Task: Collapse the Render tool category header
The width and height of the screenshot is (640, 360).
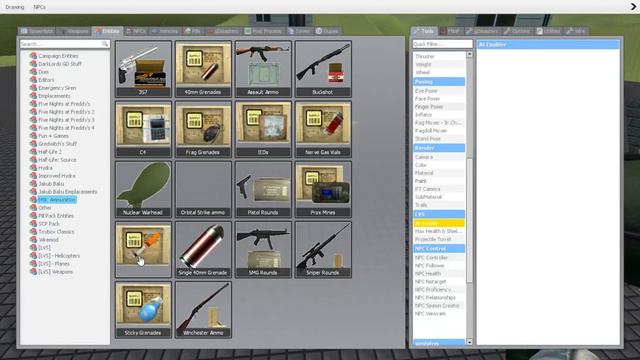Action: 439,148
